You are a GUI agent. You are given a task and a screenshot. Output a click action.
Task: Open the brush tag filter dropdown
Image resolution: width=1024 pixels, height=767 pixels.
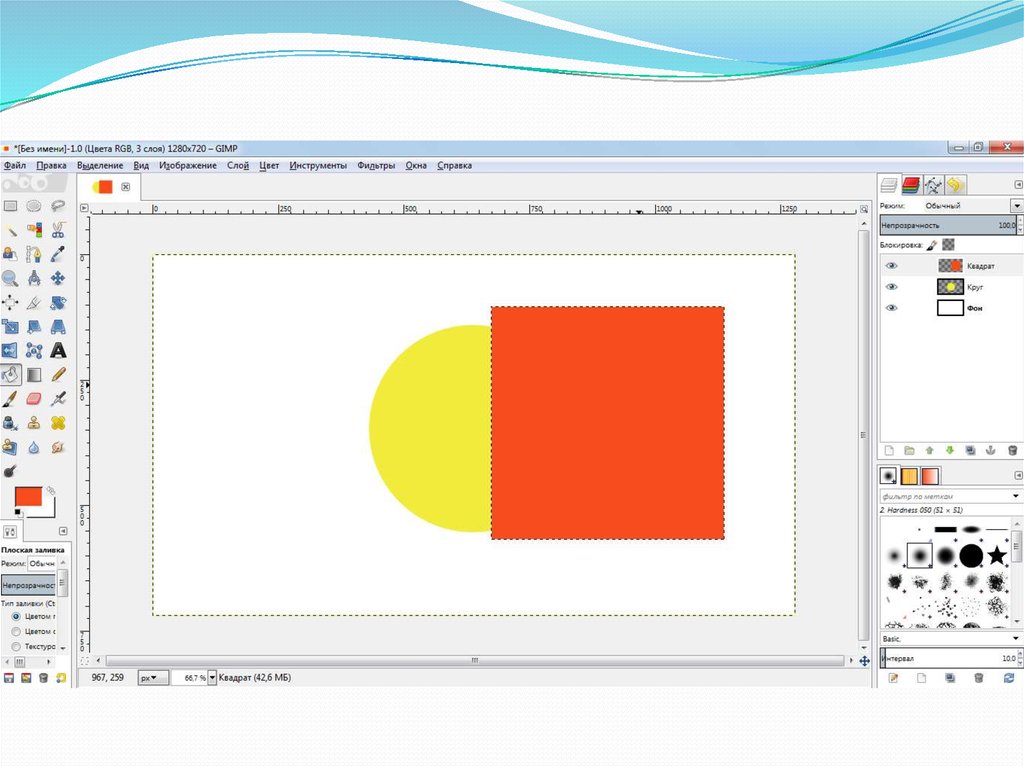pyautogui.click(x=1016, y=496)
